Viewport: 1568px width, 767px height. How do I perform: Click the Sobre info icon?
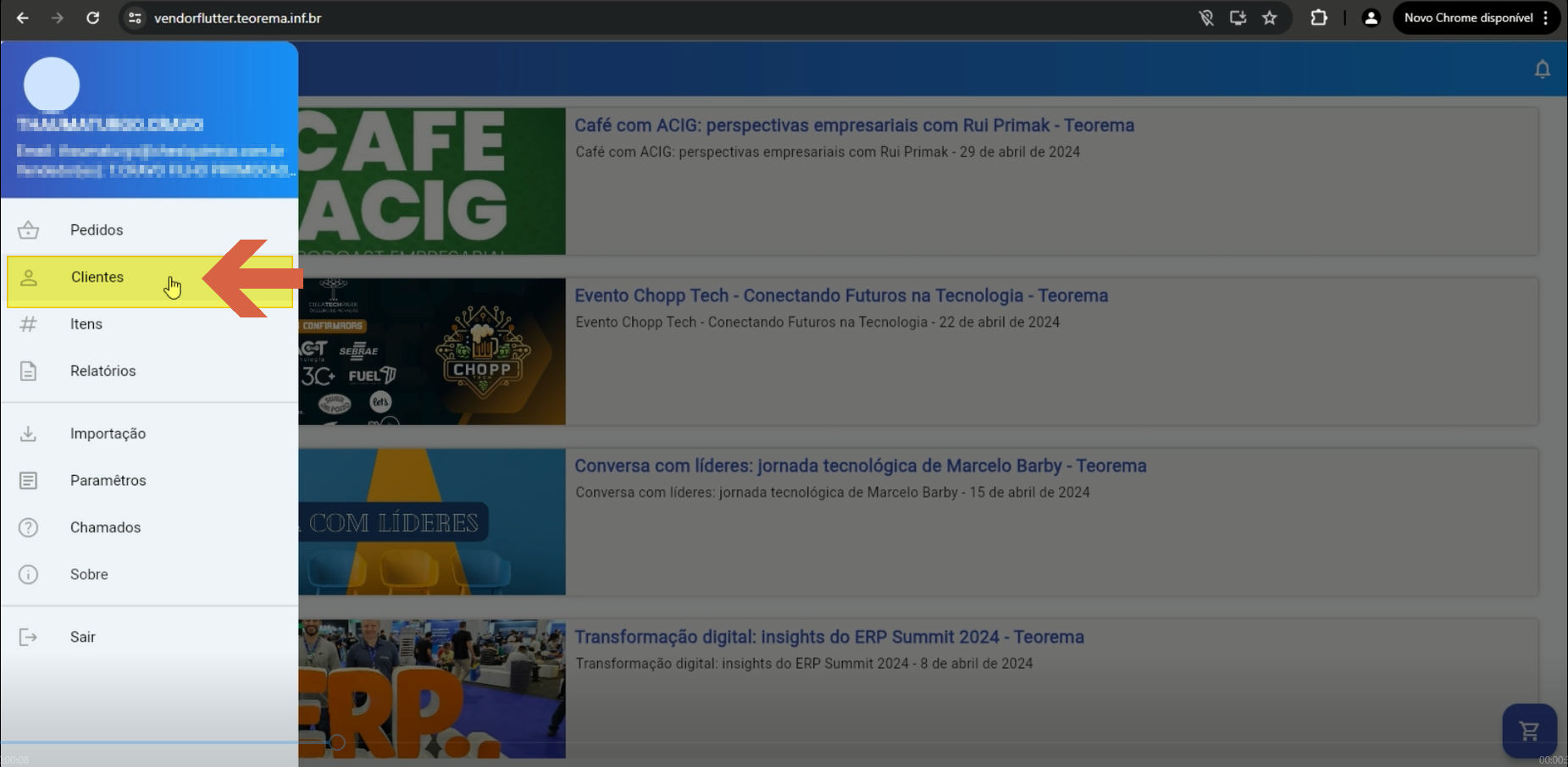[28, 574]
